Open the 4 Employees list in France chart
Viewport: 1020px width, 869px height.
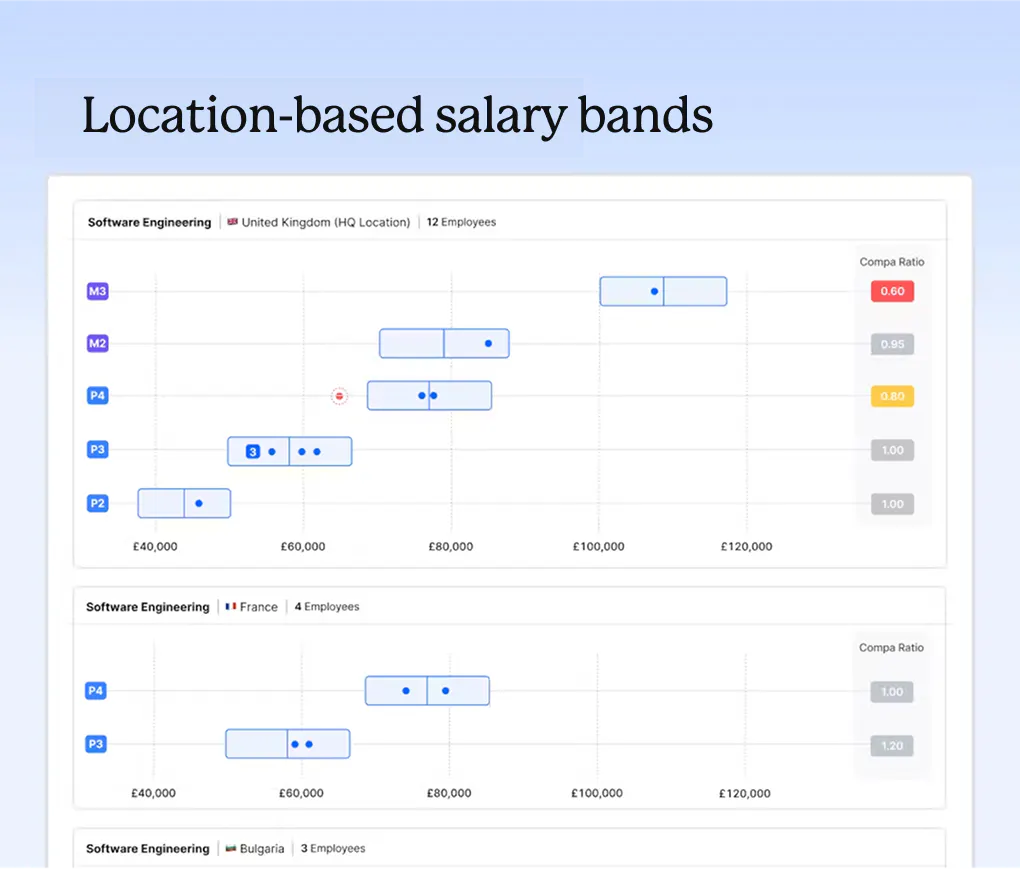pyautogui.click(x=327, y=606)
